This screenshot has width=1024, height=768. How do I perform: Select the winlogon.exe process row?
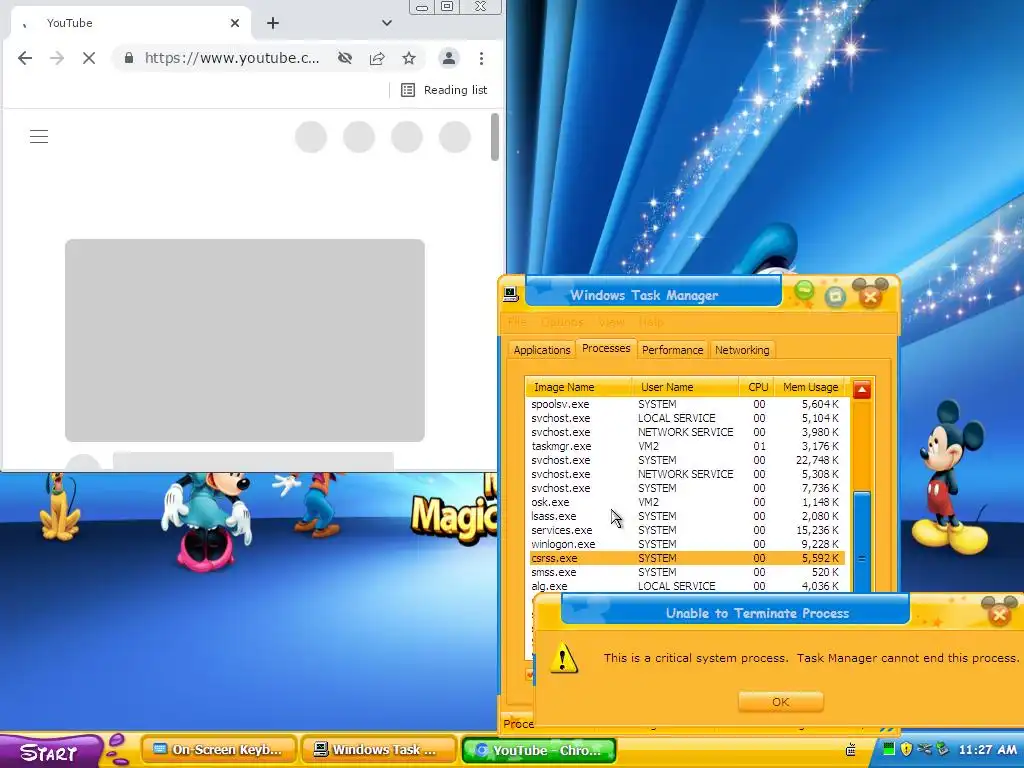tap(687, 544)
